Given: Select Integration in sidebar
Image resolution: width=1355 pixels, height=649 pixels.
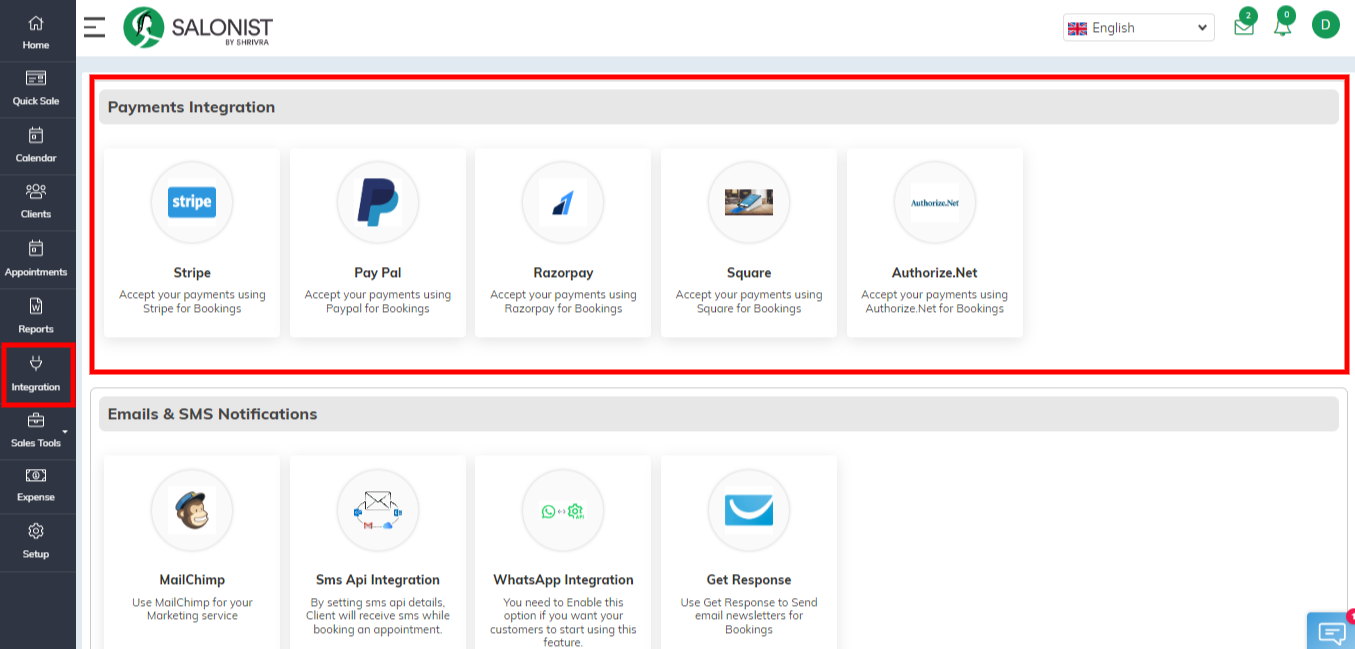Looking at the screenshot, I should point(36,373).
